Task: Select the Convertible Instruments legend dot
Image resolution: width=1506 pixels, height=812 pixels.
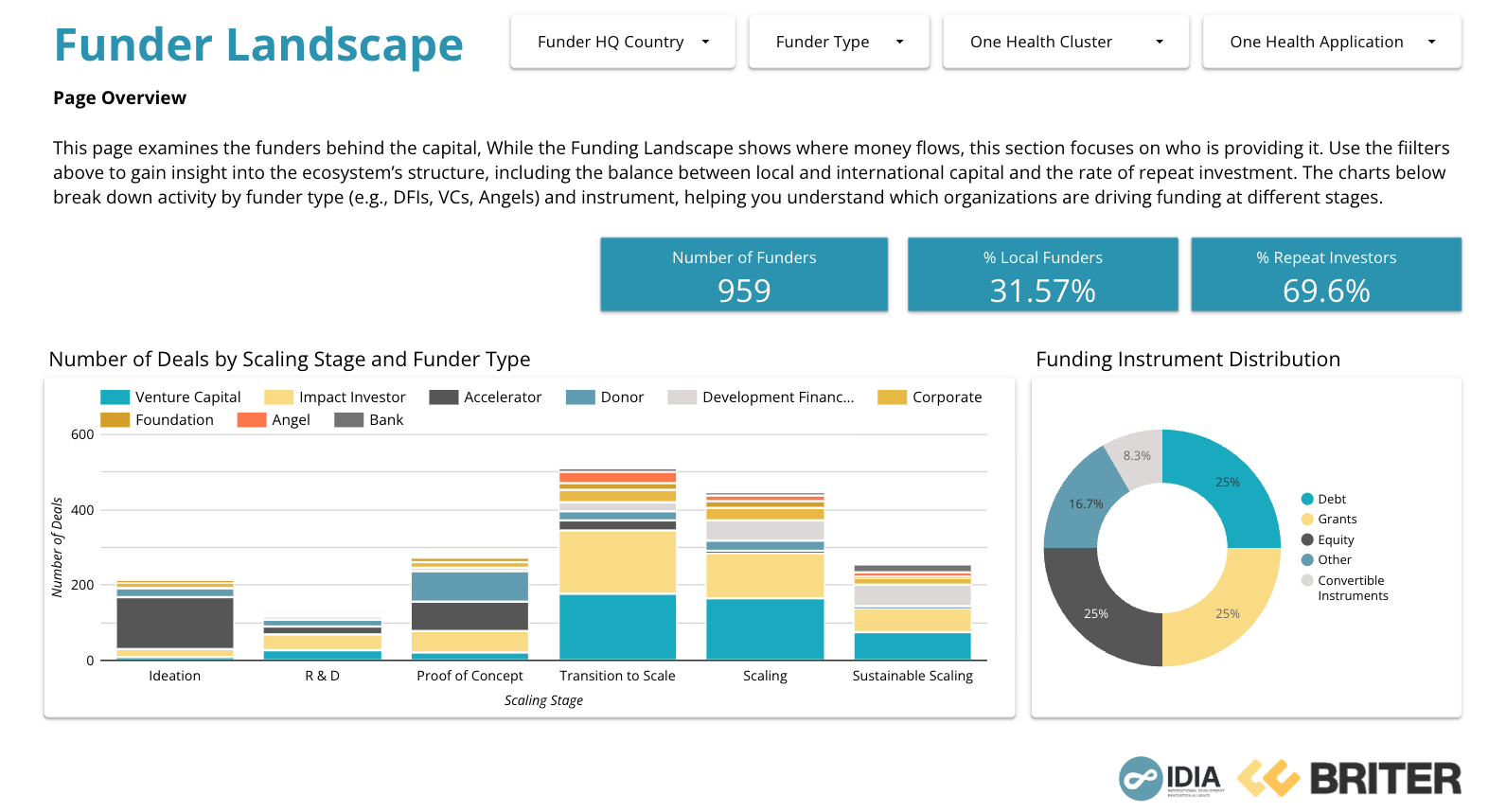Action: 1307,580
